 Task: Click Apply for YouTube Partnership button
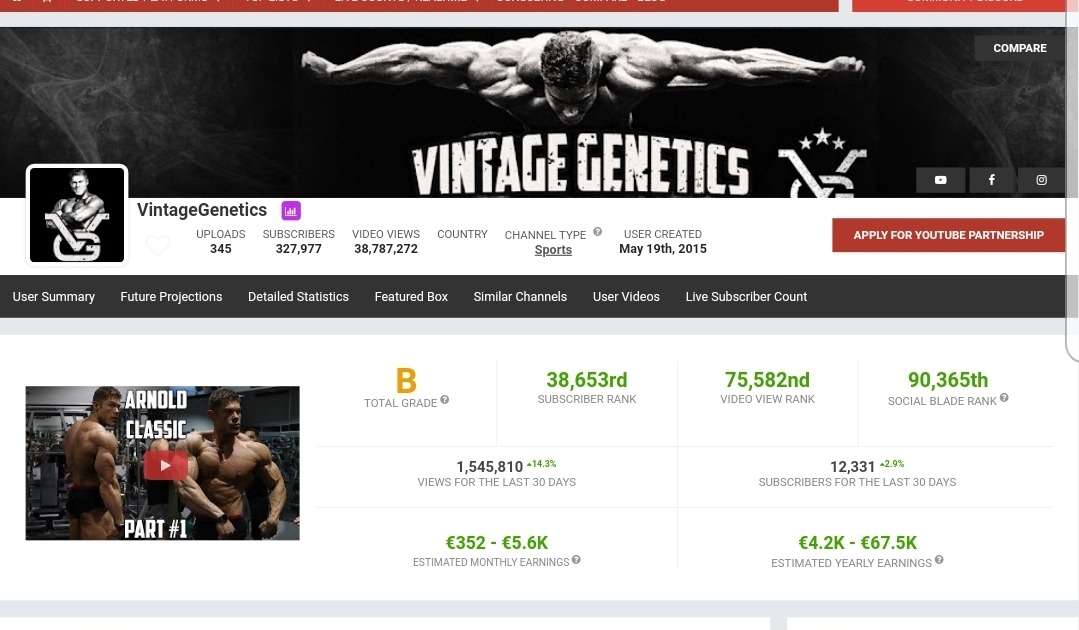point(948,235)
